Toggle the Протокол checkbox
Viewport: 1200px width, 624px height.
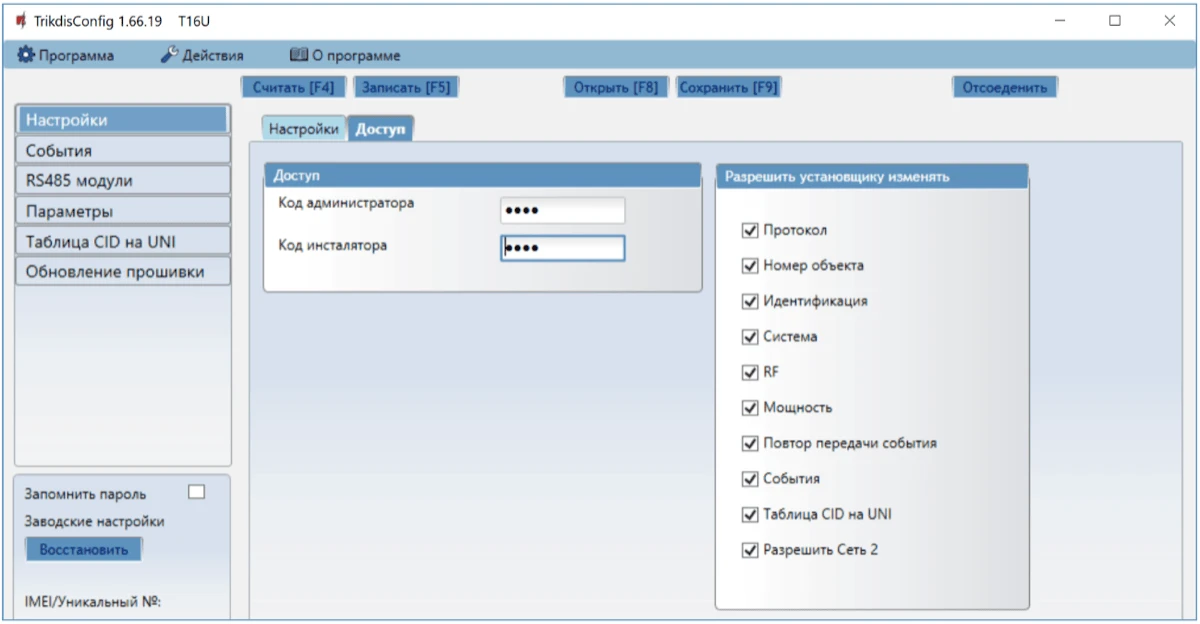click(750, 231)
